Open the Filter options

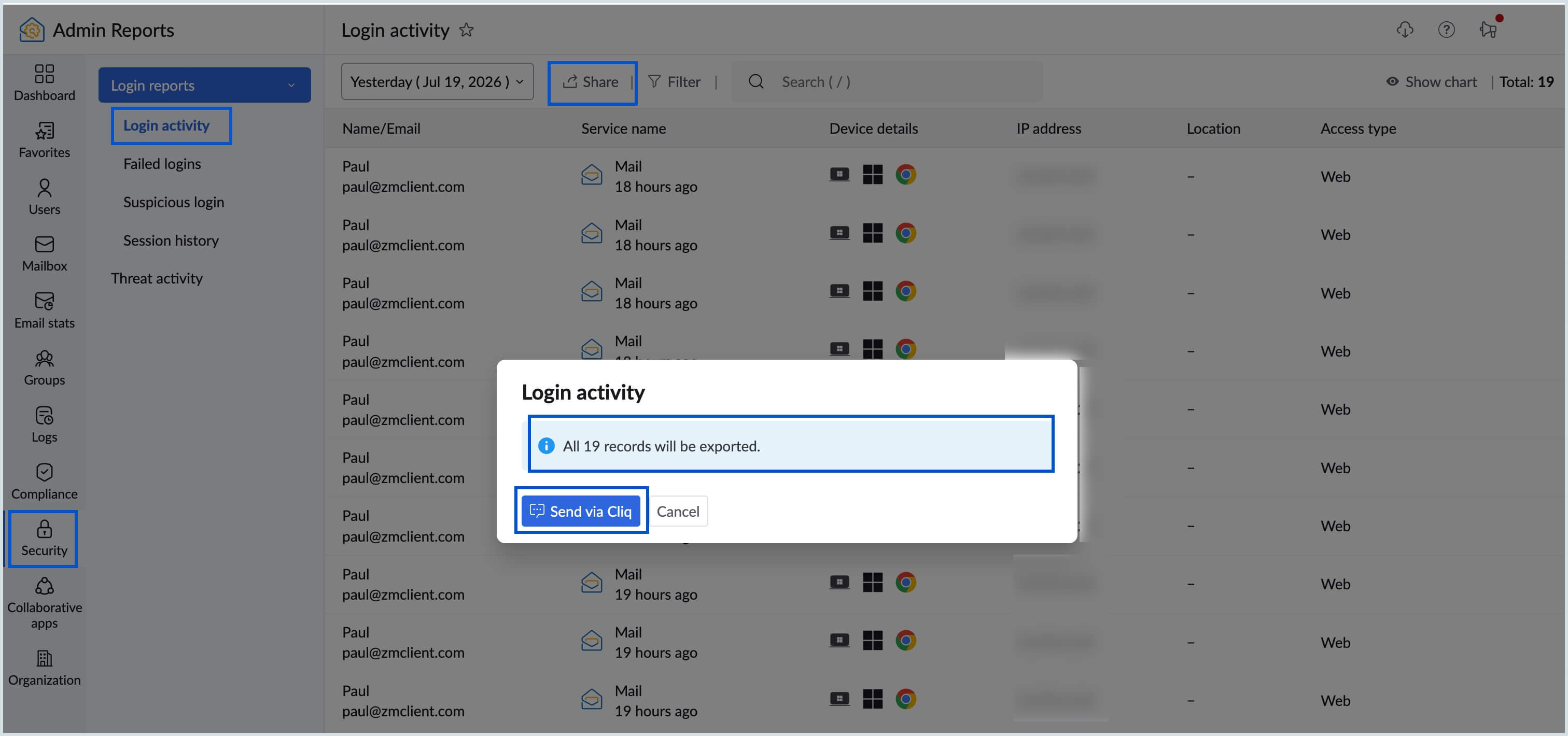[674, 81]
